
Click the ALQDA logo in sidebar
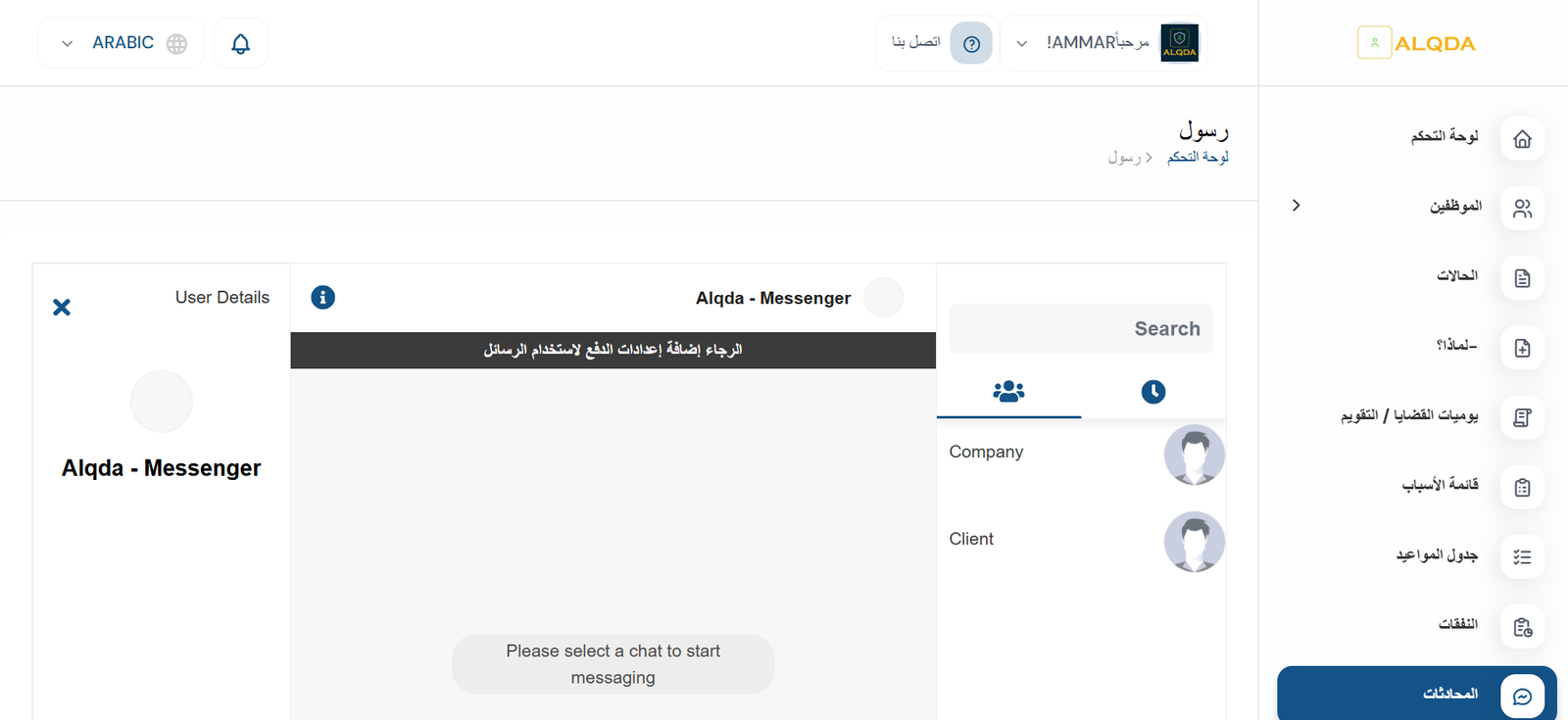click(x=1416, y=43)
